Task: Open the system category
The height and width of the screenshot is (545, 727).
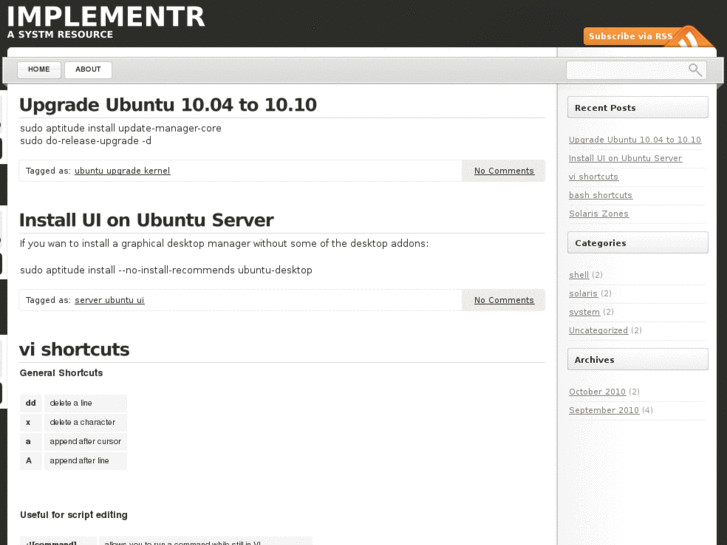Action: [x=584, y=312]
